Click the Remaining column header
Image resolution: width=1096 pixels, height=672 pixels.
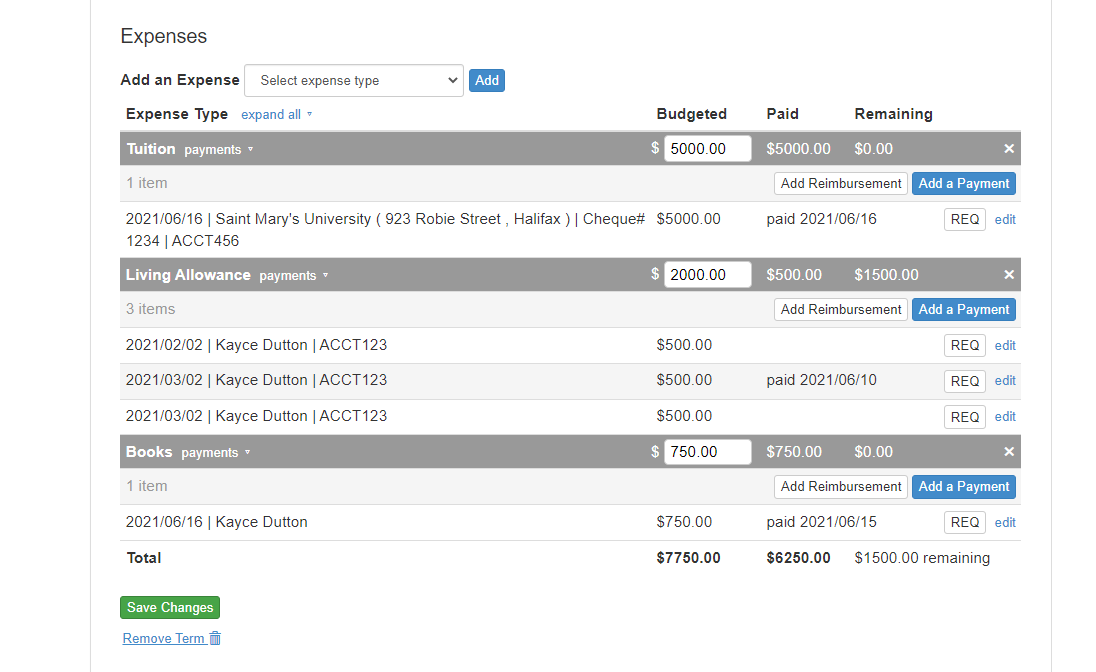click(x=893, y=114)
